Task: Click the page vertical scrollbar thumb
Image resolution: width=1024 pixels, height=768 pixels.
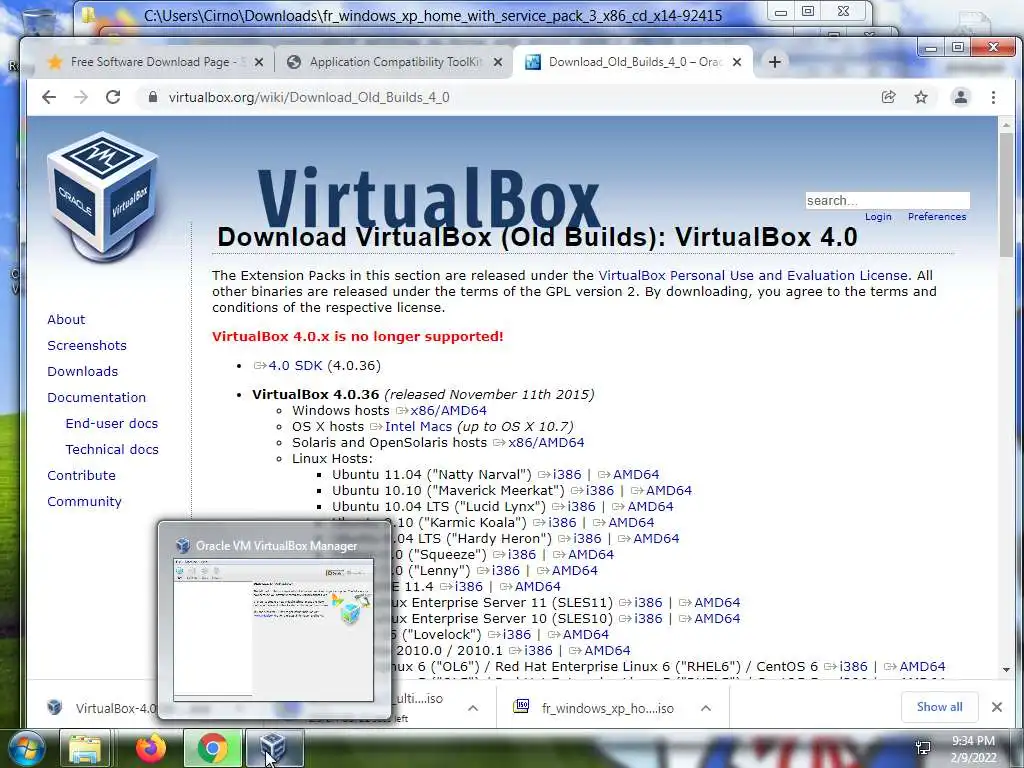Action: pyautogui.click(x=1006, y=195)
